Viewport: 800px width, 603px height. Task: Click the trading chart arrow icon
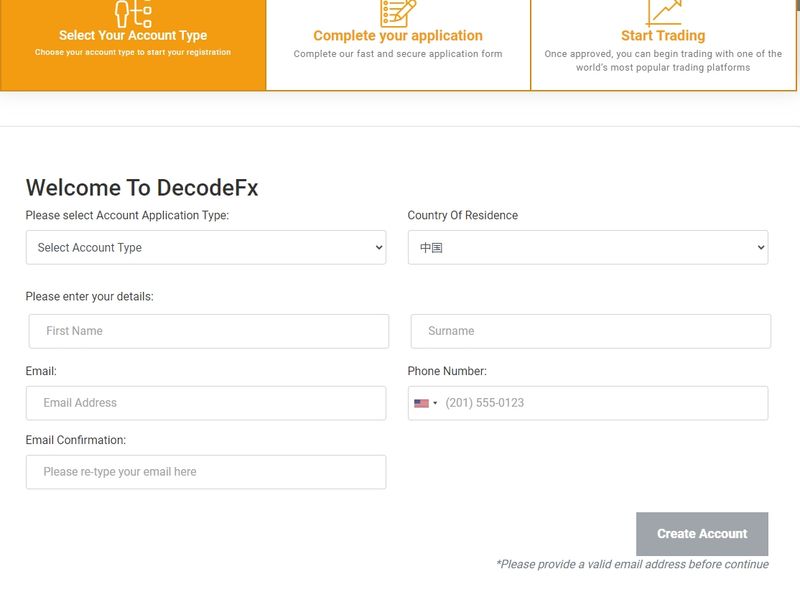coord(663,13)
